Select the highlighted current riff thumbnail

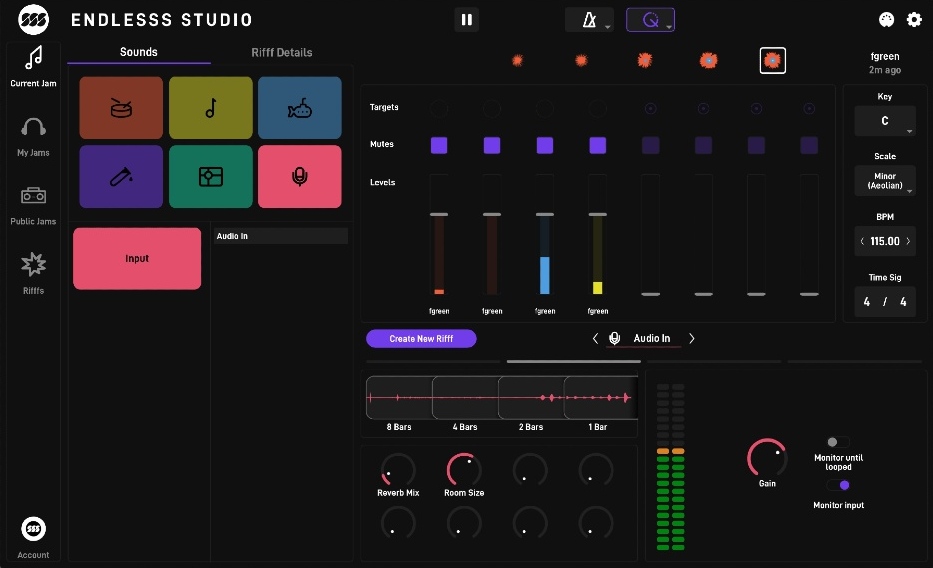click(x=772, y=61)
